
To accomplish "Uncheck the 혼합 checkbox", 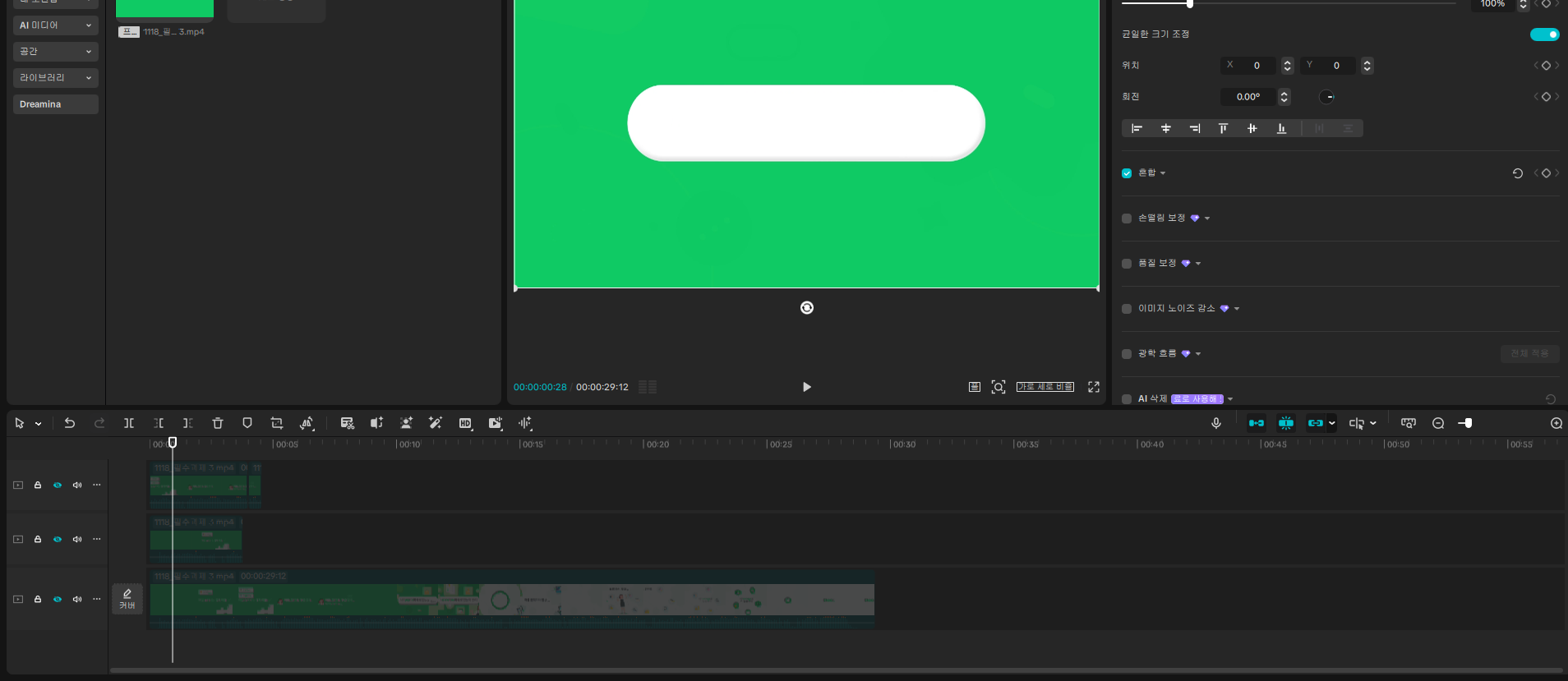I will pos(1127,173).
